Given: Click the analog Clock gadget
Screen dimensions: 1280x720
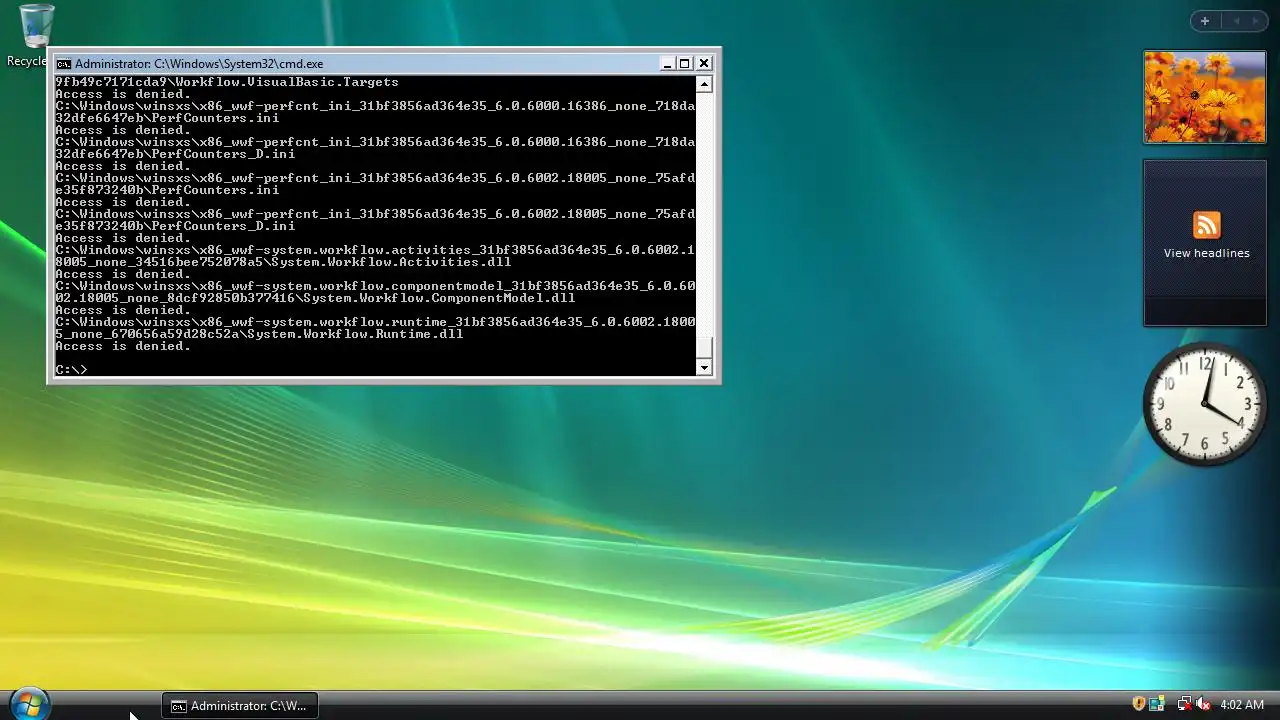Looking at the screenshot, I should point(1204,404).
